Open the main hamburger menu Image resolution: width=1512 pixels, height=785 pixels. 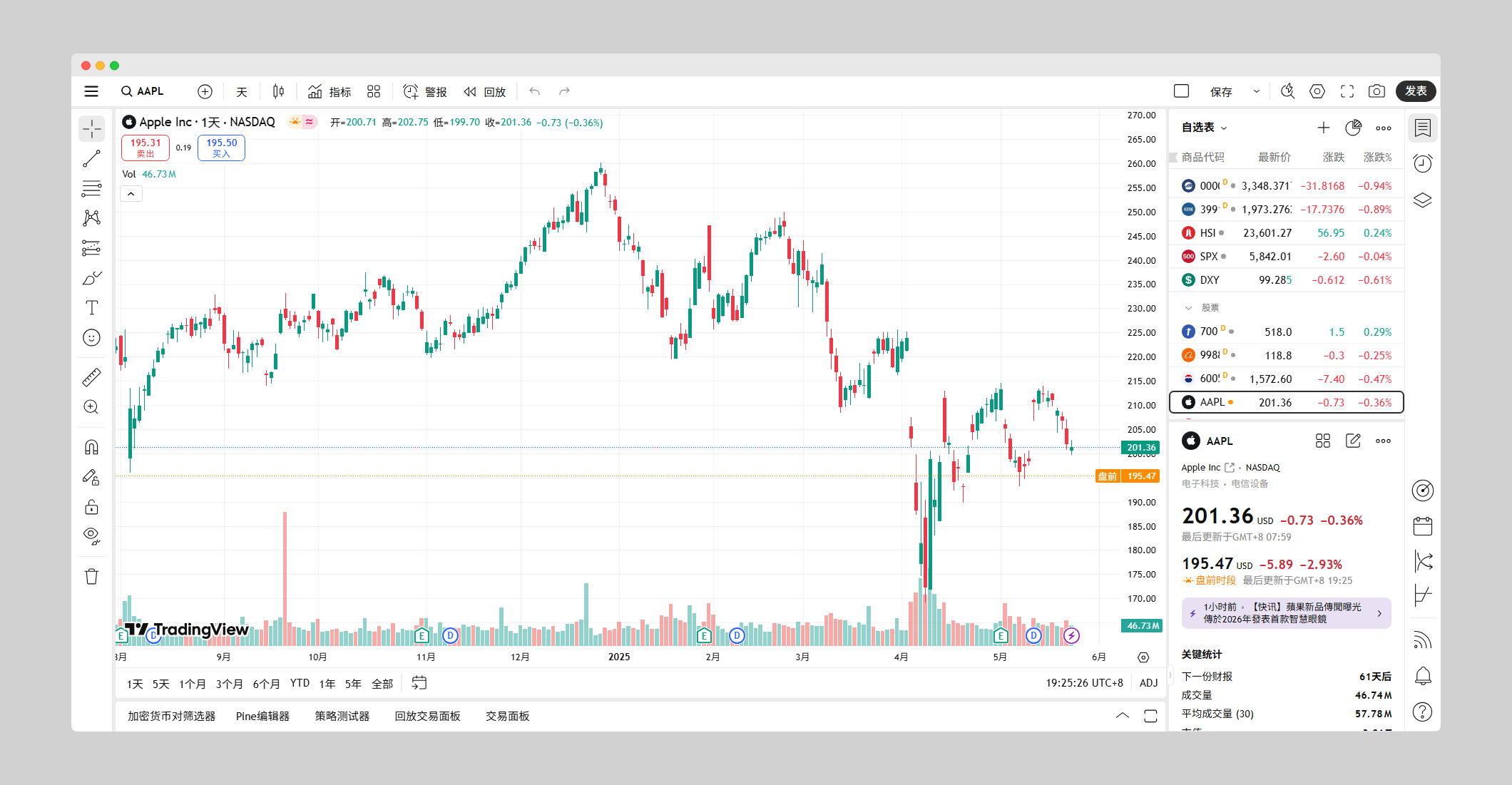pyautogui.click(x=91, y=91)
